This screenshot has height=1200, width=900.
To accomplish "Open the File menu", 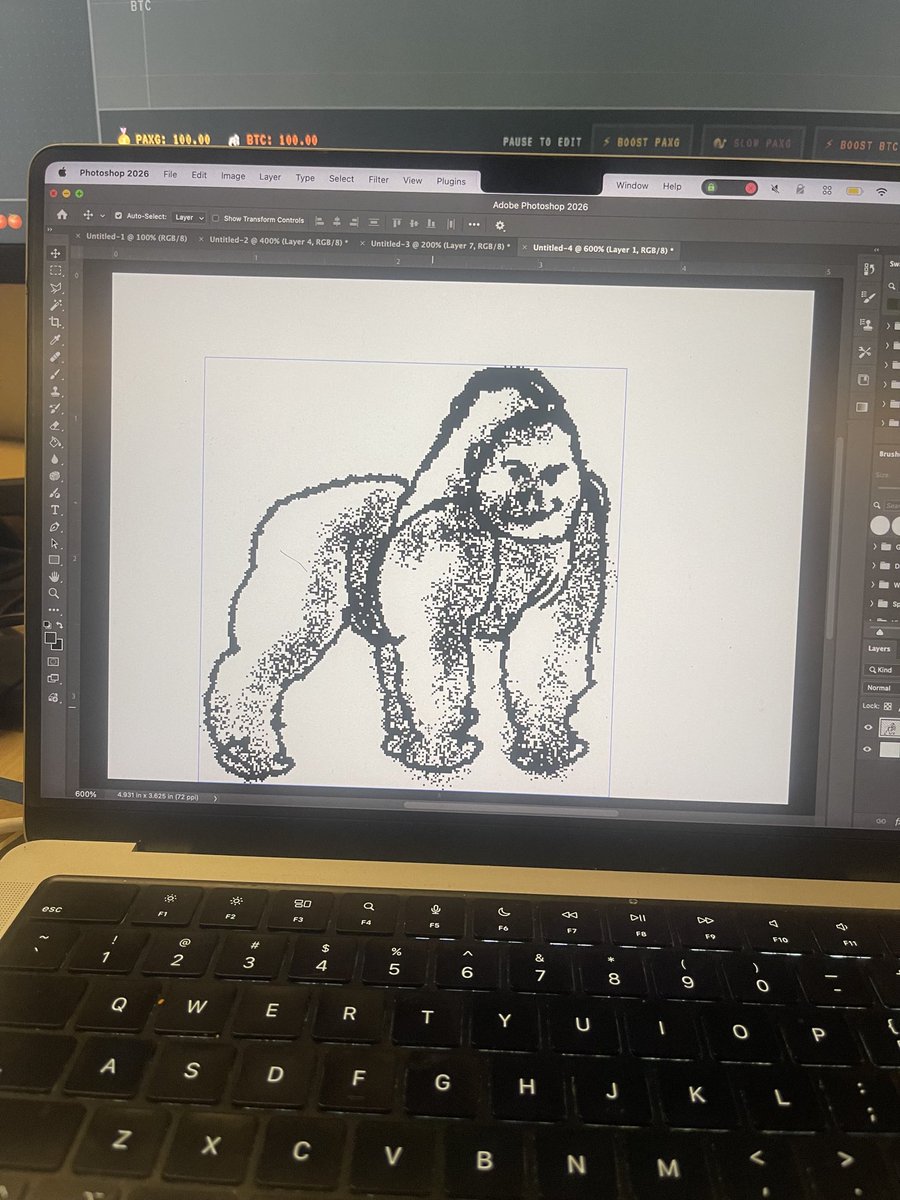I will pos(171,174).
